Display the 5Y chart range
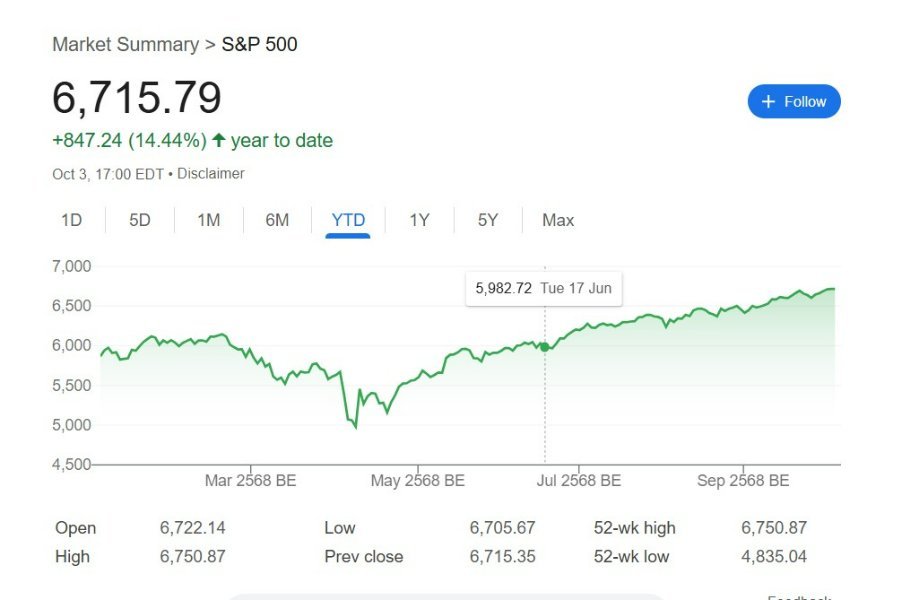The height and width of the screenshot is (600, 902). (x=487, y=220)
